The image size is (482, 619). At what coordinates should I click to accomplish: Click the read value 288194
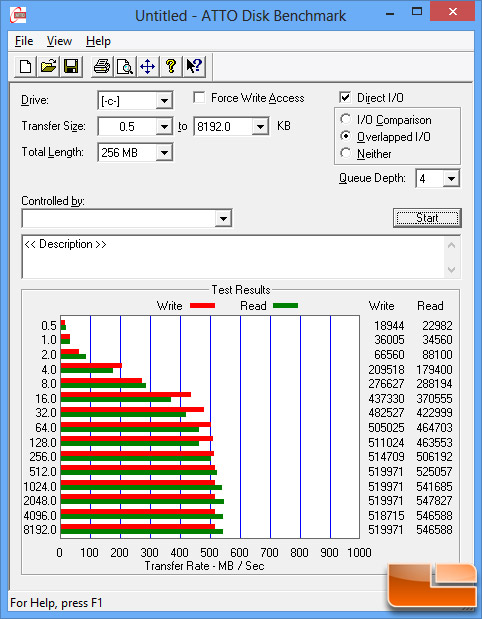(x=434, y=384)
